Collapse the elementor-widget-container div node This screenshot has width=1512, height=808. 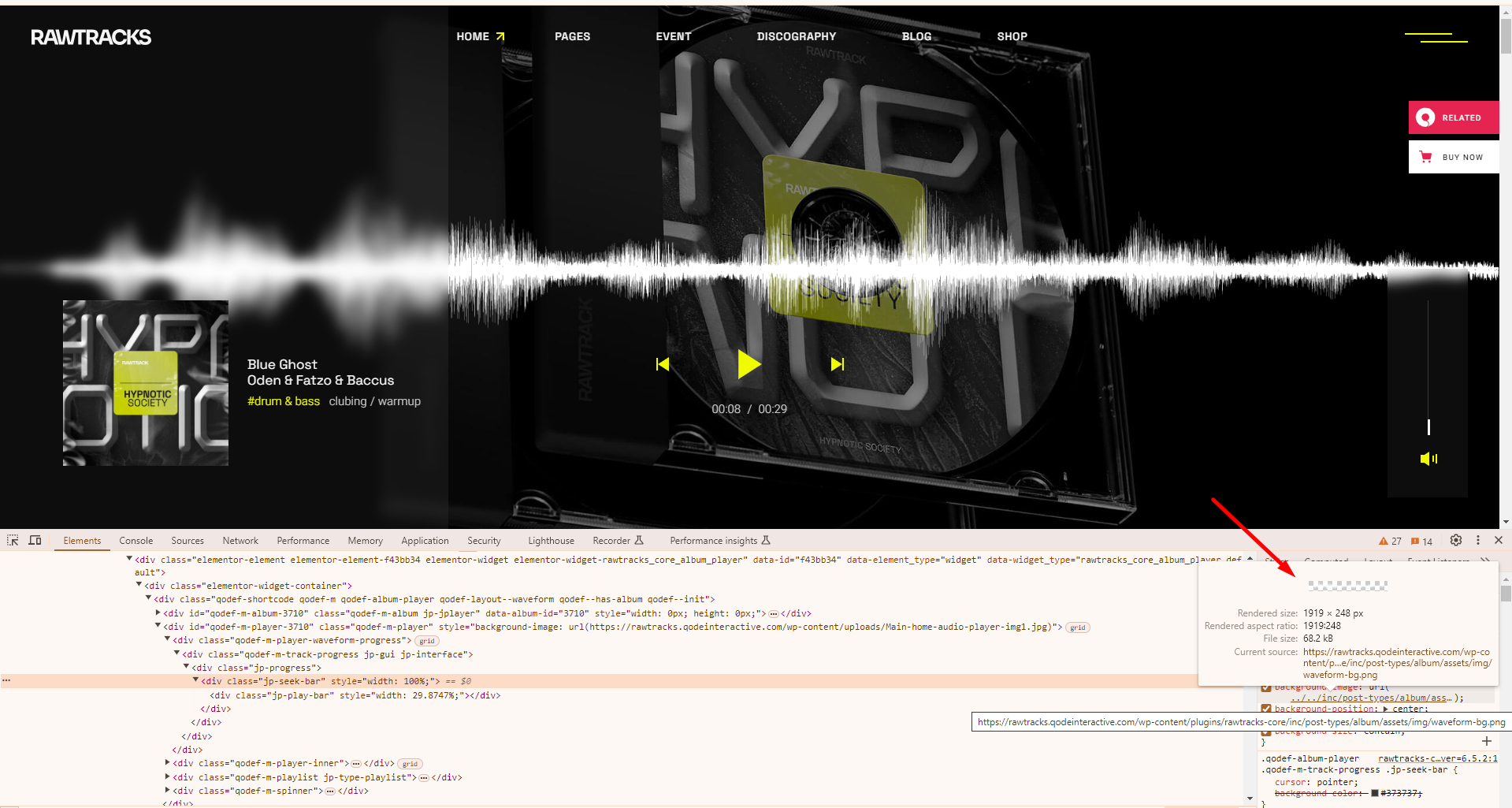(139, 584)
